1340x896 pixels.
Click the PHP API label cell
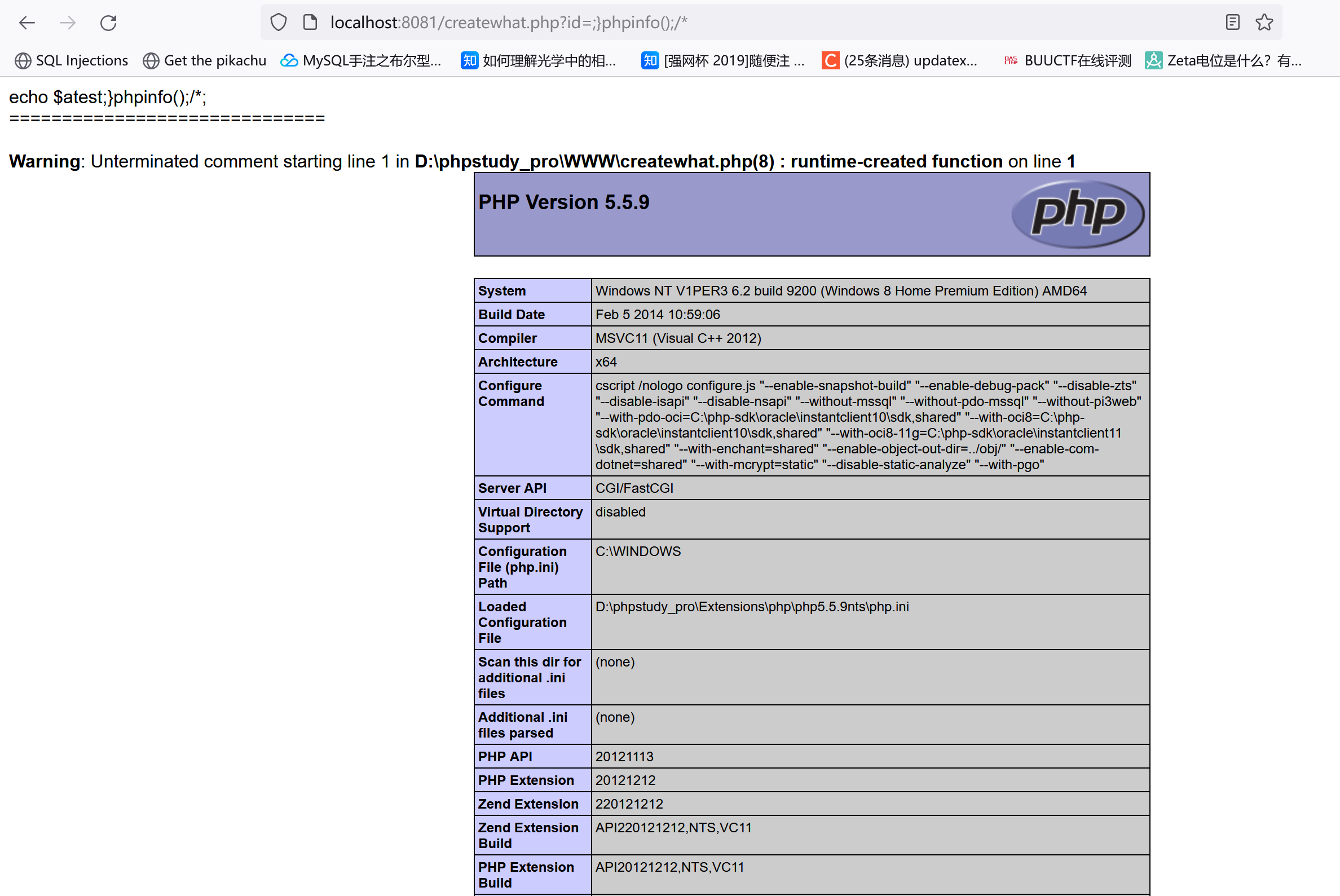(x=532, y=757)
